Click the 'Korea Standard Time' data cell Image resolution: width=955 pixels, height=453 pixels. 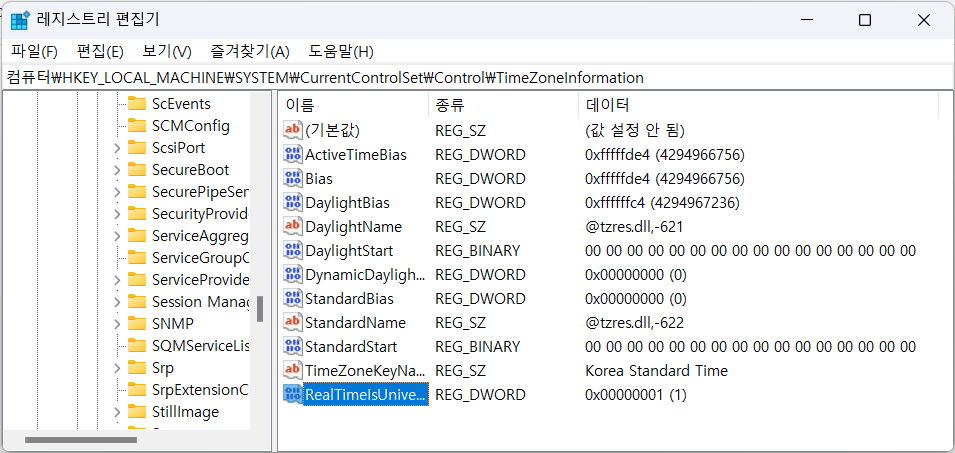click(657, 370)
